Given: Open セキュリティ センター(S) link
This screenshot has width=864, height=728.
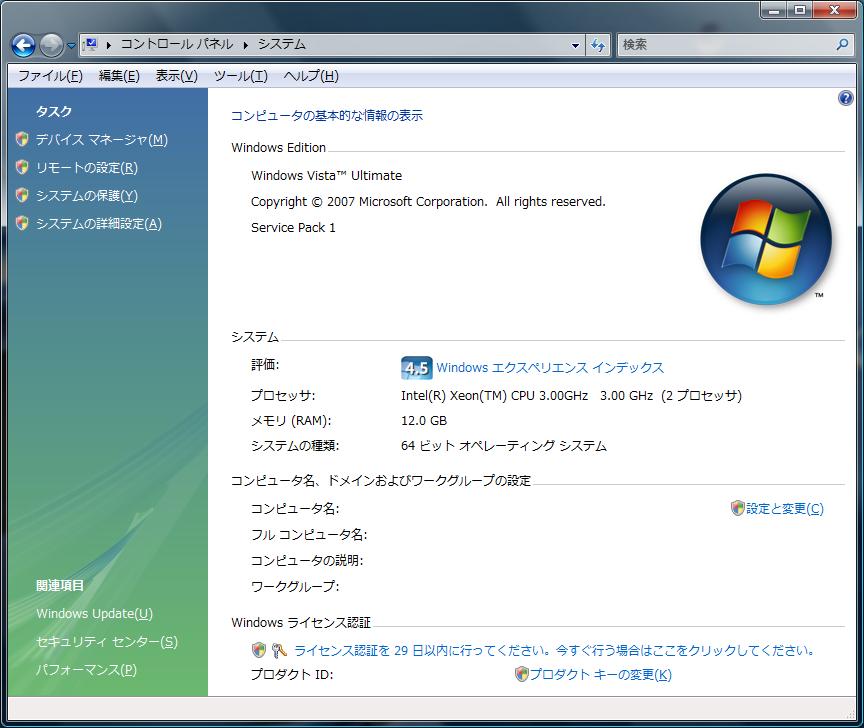Looking at the screenshot, I should point(107,641).
